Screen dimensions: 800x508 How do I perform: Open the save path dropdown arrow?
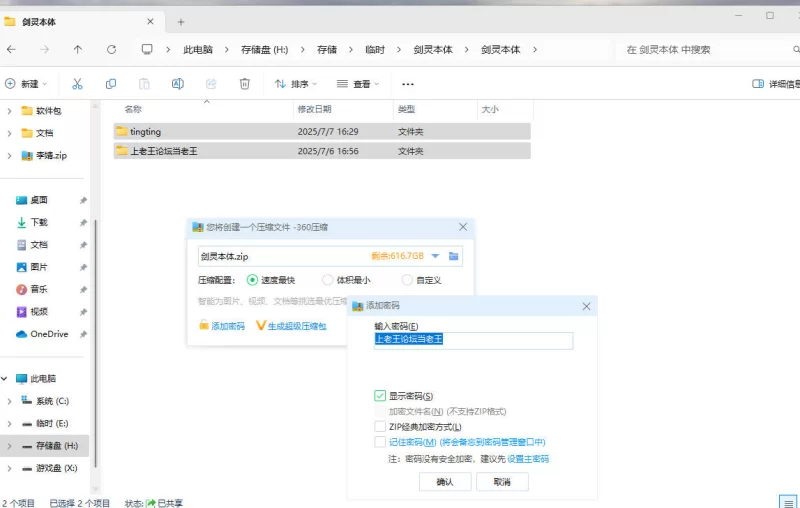435,256
